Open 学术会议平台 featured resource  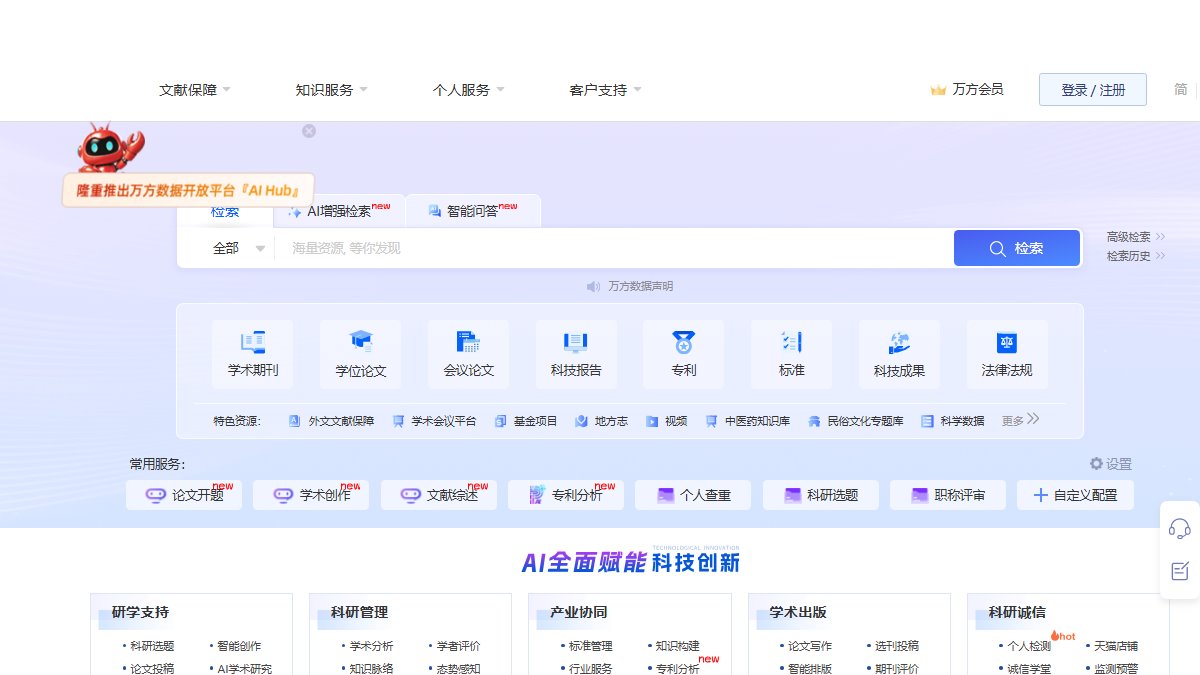coord(434,421)
